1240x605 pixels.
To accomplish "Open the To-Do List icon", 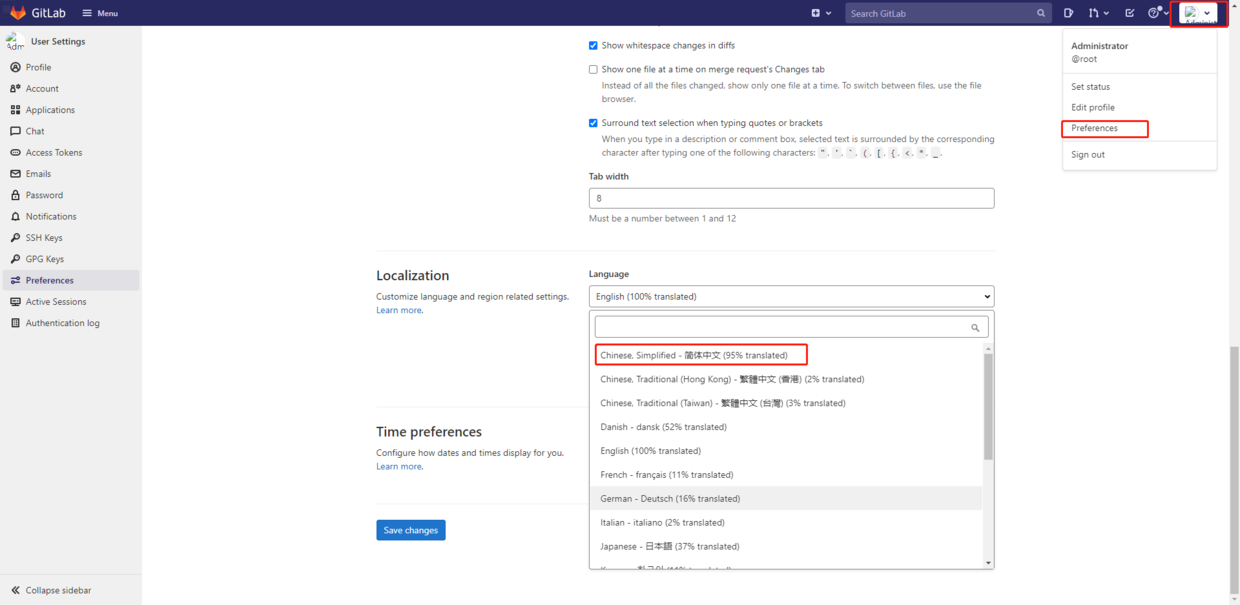I will point(1128,13).
